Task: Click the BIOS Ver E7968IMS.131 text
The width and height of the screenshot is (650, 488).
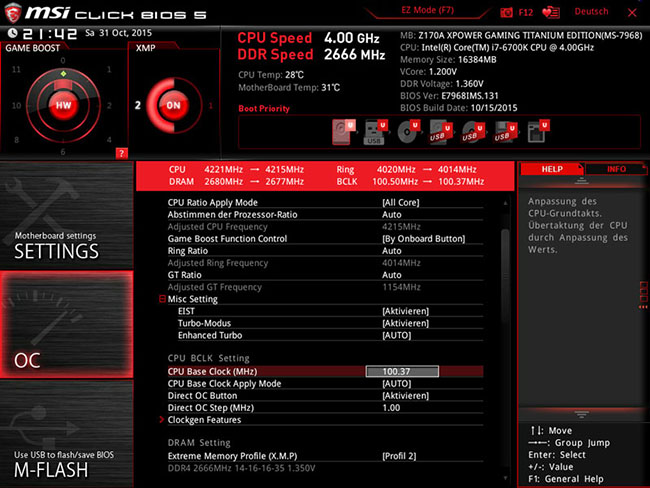Action: [x=449, y=96]
